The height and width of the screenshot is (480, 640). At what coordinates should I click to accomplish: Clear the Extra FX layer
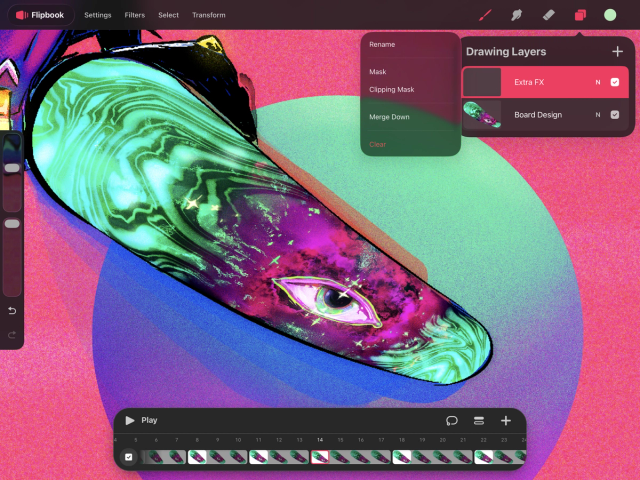[378, 144]
